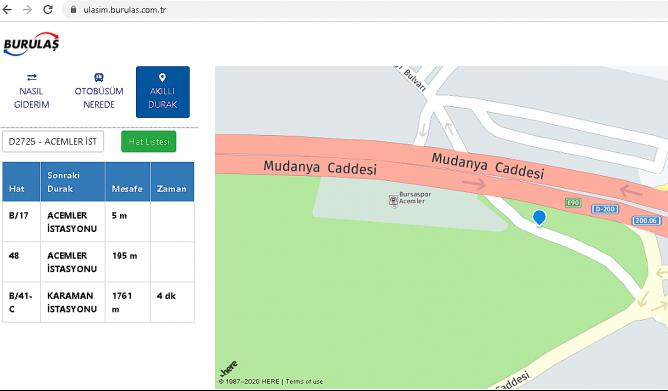Open the Nasıl Giderim tab
Screen dimensions: 668x391
point(31,92)
